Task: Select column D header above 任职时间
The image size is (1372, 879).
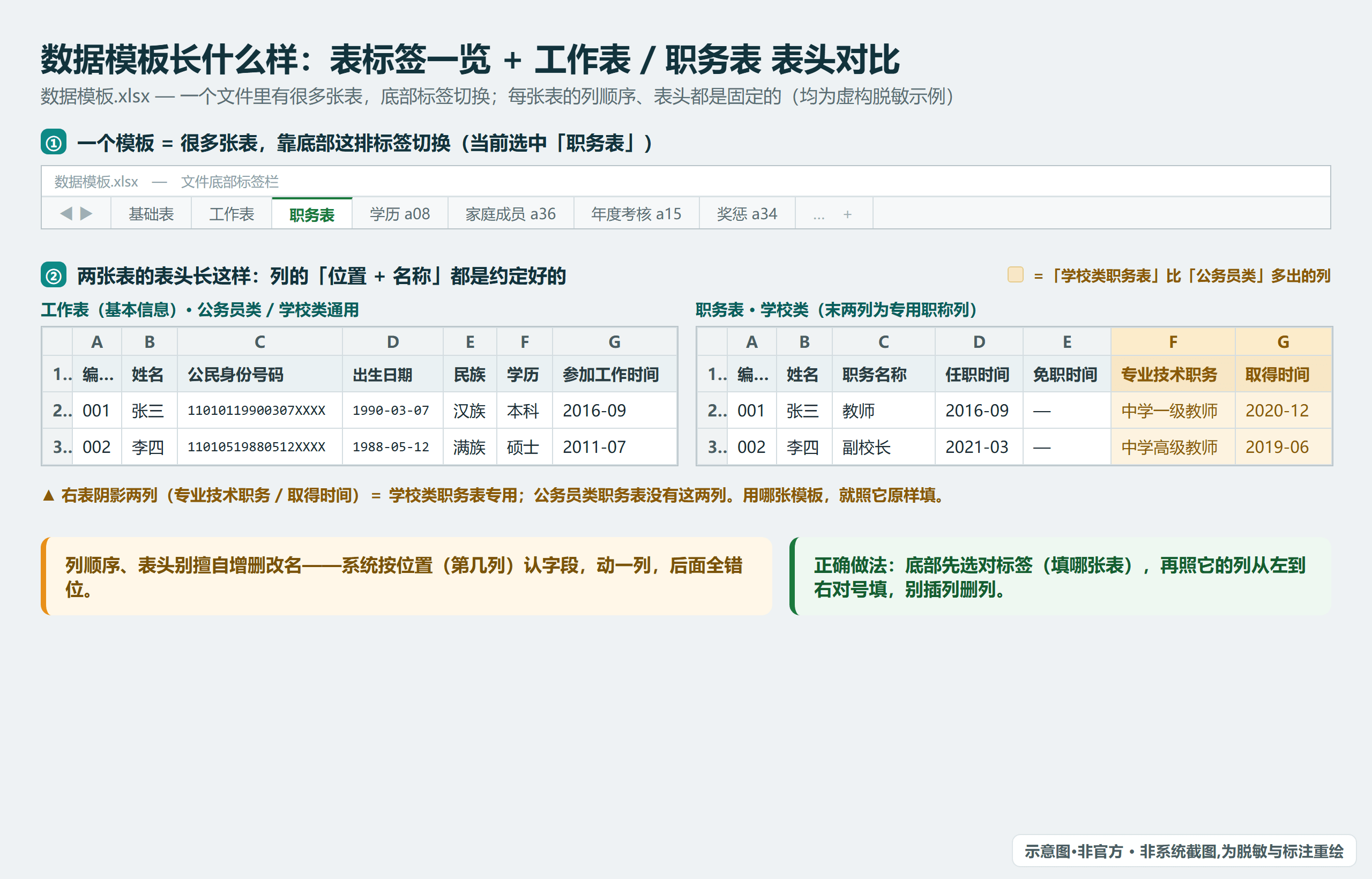Action: click(979, 342)
